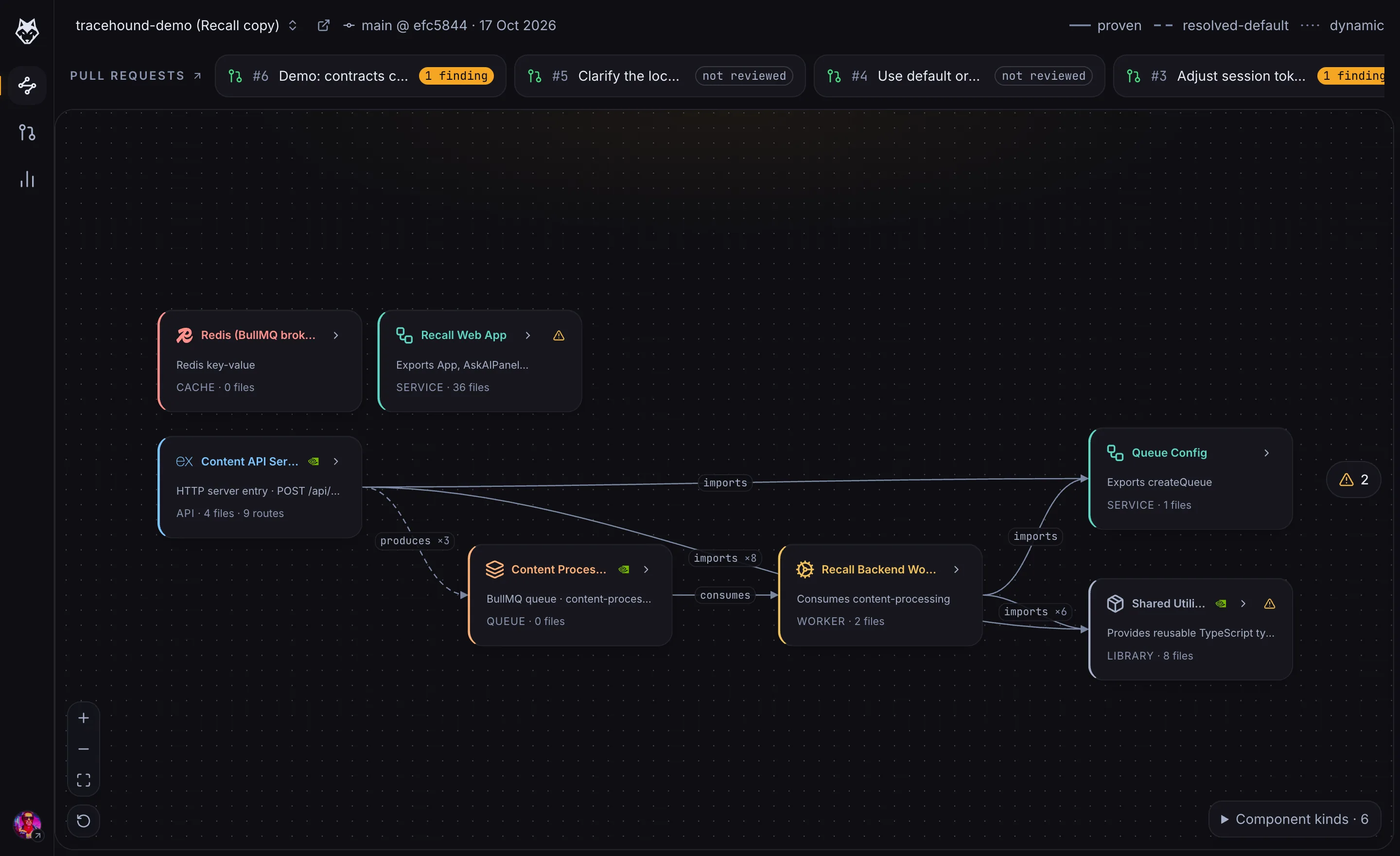This screenshot has height=856, width=1400.
Task: Expand the Queue Config node chevron
Action: point(1266,453)
